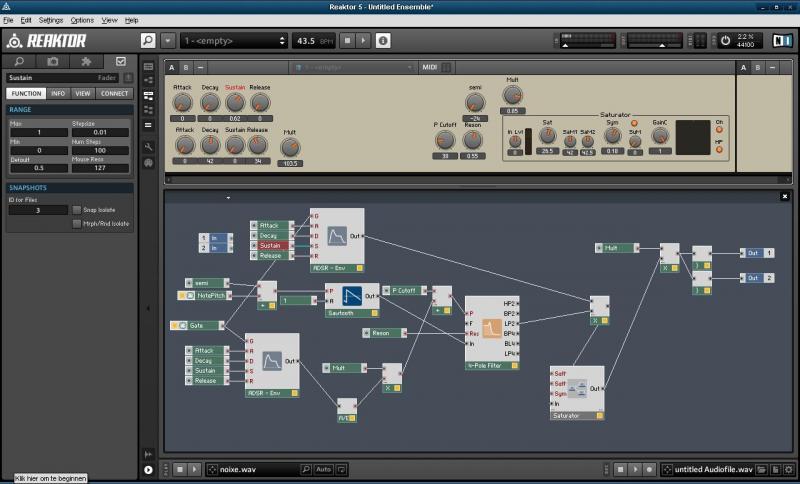Open the browser search tab in sidebar
This screenshot has width=800, height=484.
tap(19, 61)
